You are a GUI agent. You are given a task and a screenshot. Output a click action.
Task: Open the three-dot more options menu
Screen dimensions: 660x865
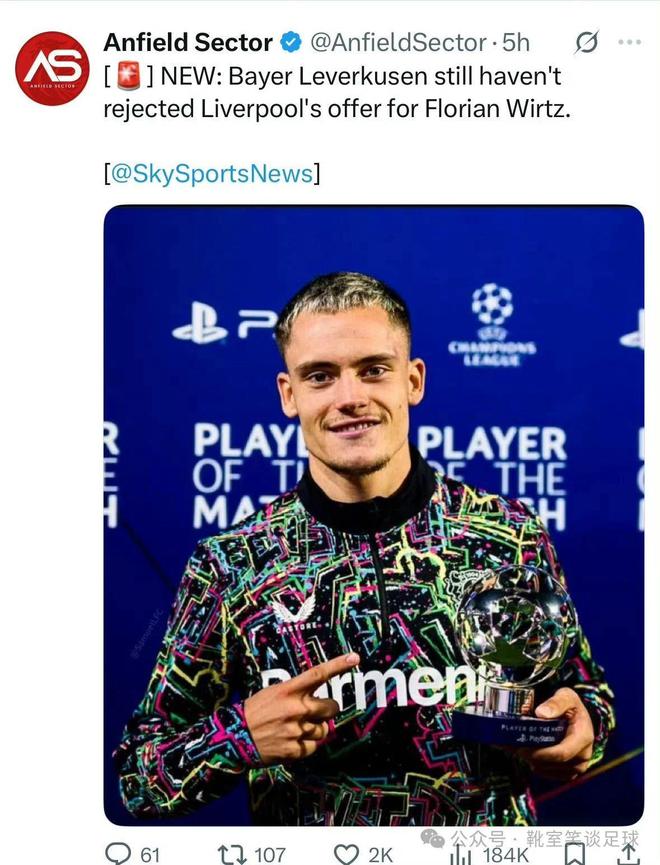[x=630, y=43]
